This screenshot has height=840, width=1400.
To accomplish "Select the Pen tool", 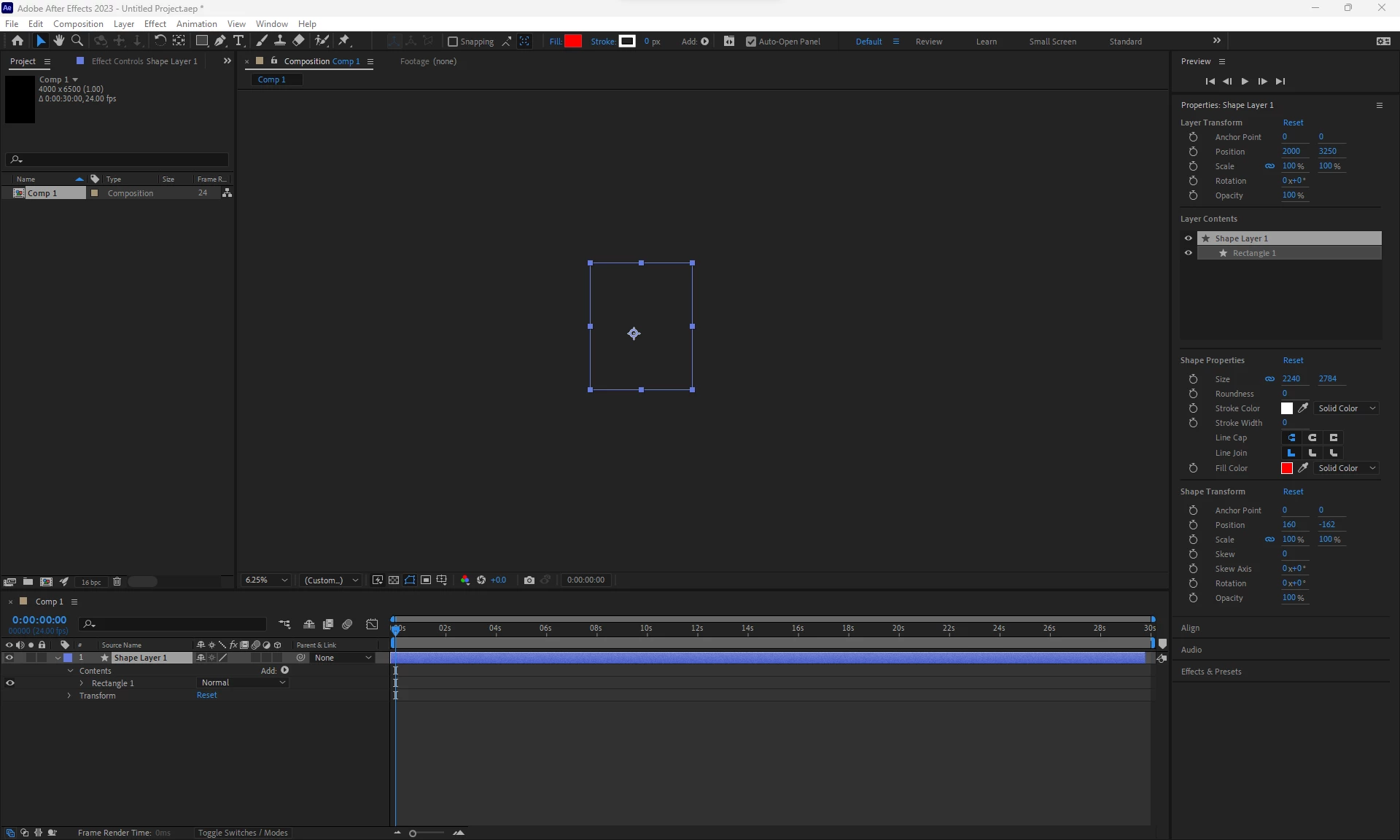I will 220,41.
